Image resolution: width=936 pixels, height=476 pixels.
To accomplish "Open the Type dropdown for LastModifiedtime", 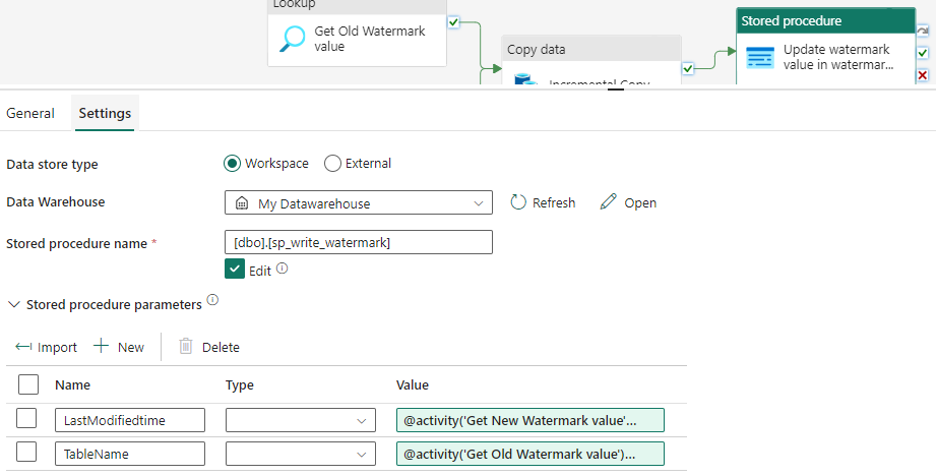I will (x=300, y=420).
